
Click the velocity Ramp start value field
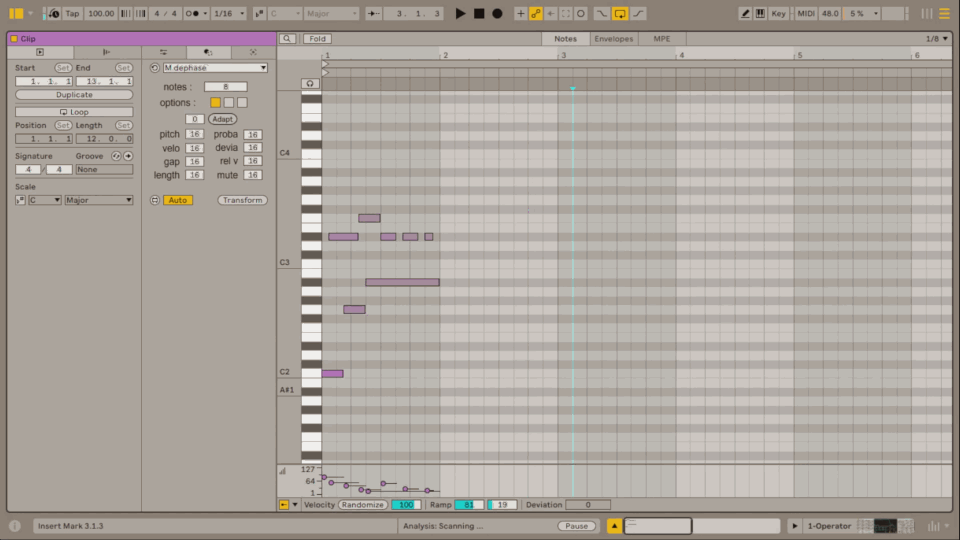point(469,505)
